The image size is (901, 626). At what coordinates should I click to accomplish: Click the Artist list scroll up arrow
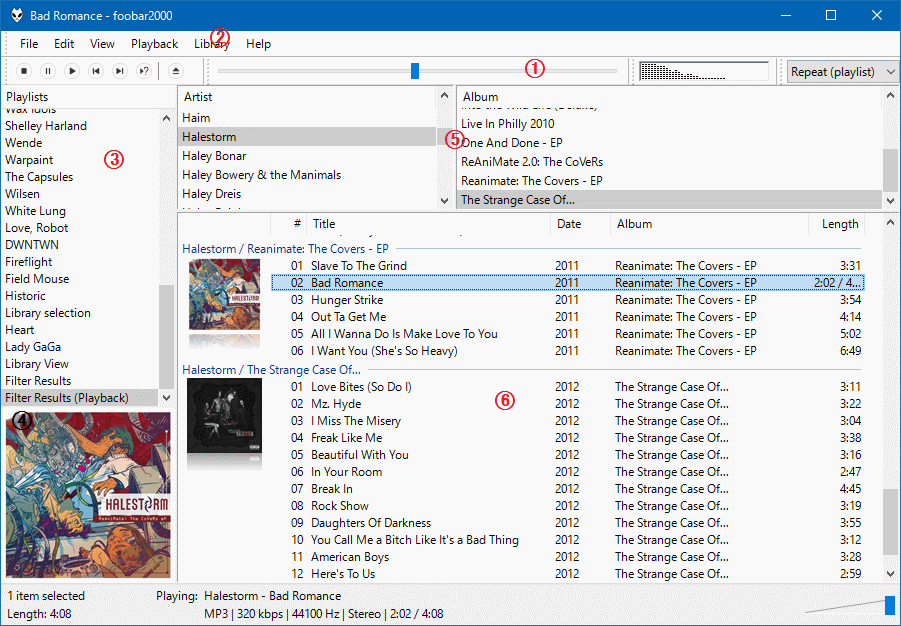pos(444,95)
